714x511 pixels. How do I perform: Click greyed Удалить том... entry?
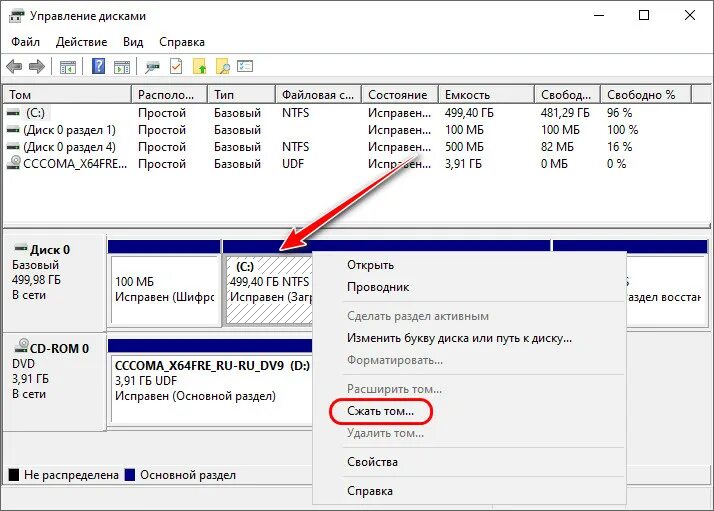(x=469, y=433)
